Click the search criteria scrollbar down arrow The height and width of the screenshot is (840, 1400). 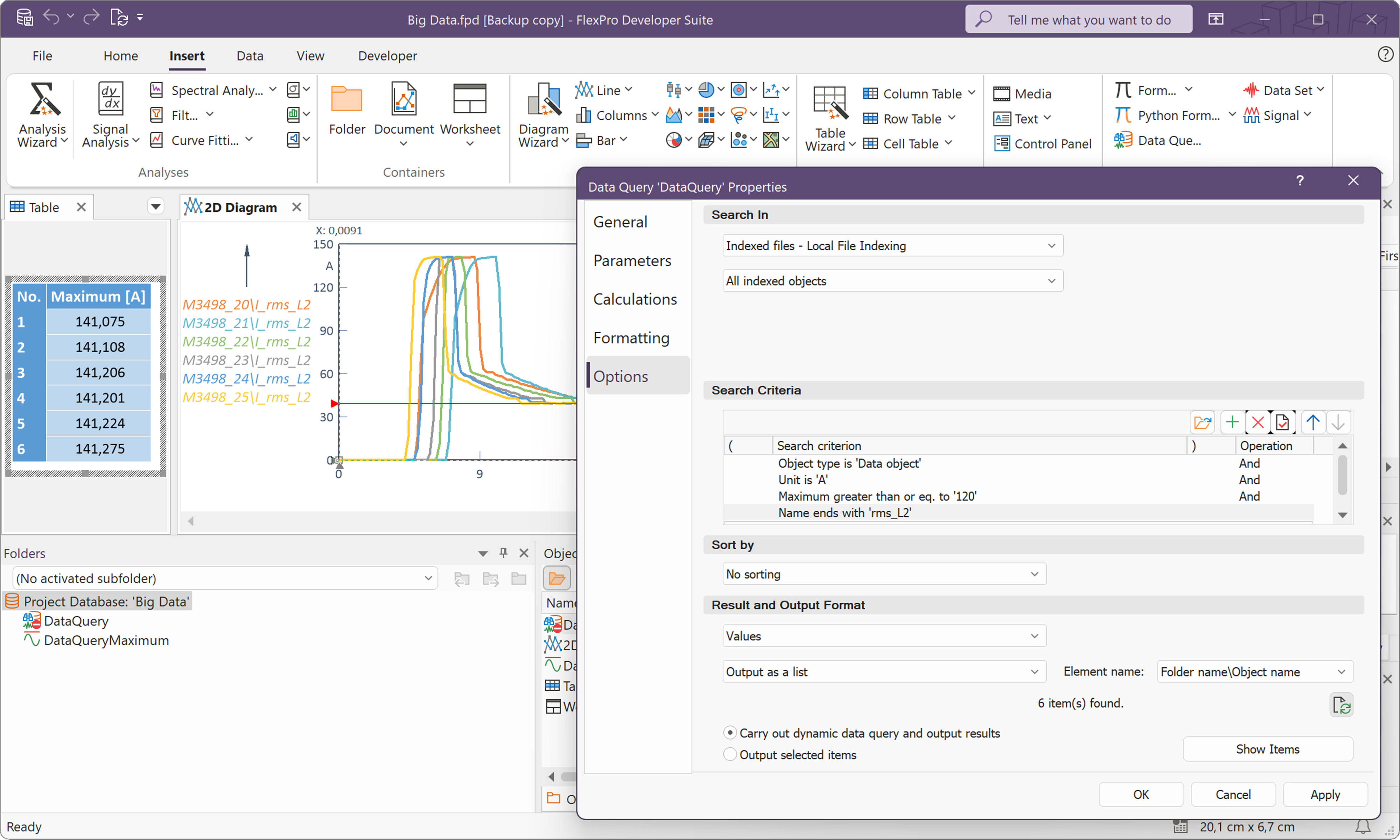click(1342, 515)
